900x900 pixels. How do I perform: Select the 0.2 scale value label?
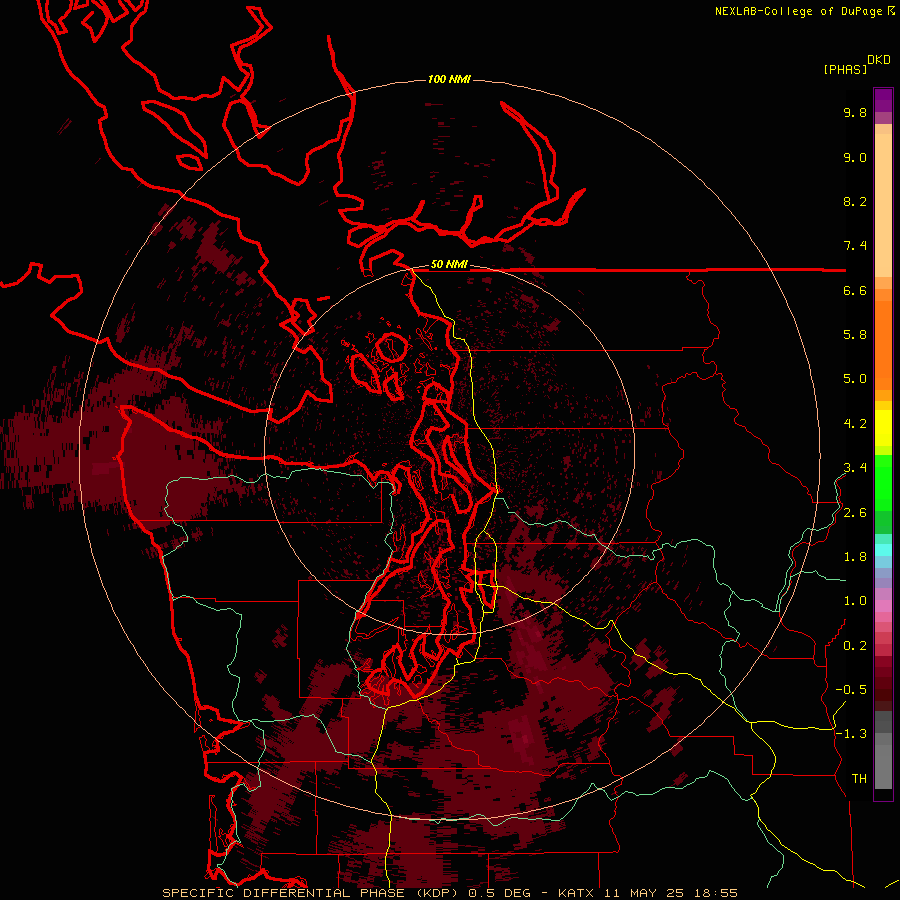click(855, 646)
